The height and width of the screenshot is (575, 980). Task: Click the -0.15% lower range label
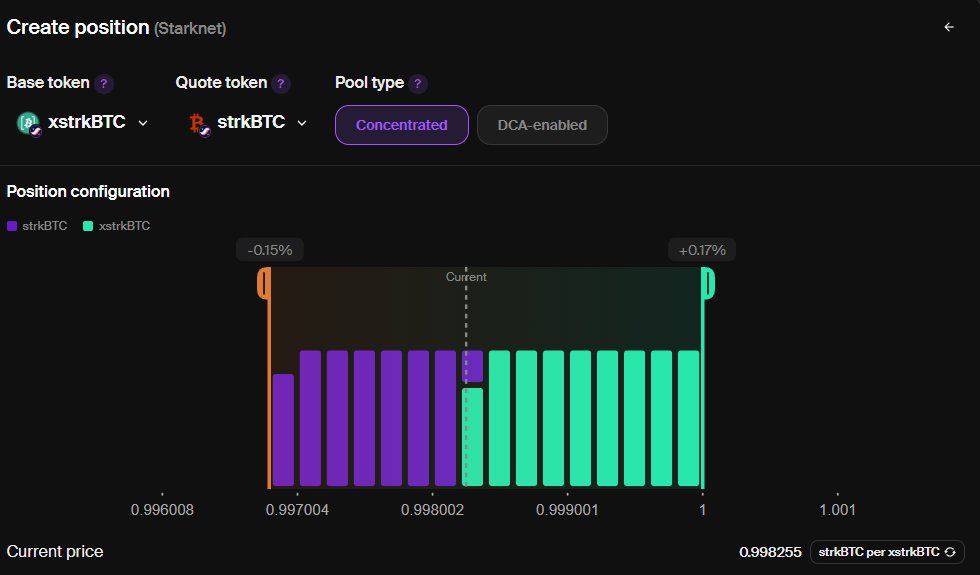tap(270, 250)
